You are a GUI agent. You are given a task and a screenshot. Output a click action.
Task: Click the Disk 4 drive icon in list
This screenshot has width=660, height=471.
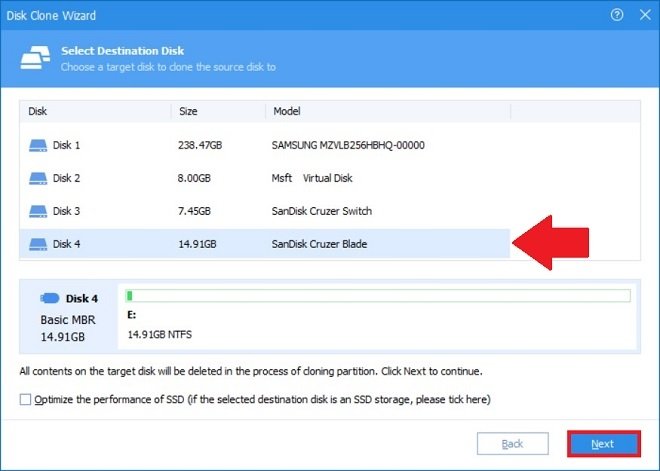(x=38, y=244)
